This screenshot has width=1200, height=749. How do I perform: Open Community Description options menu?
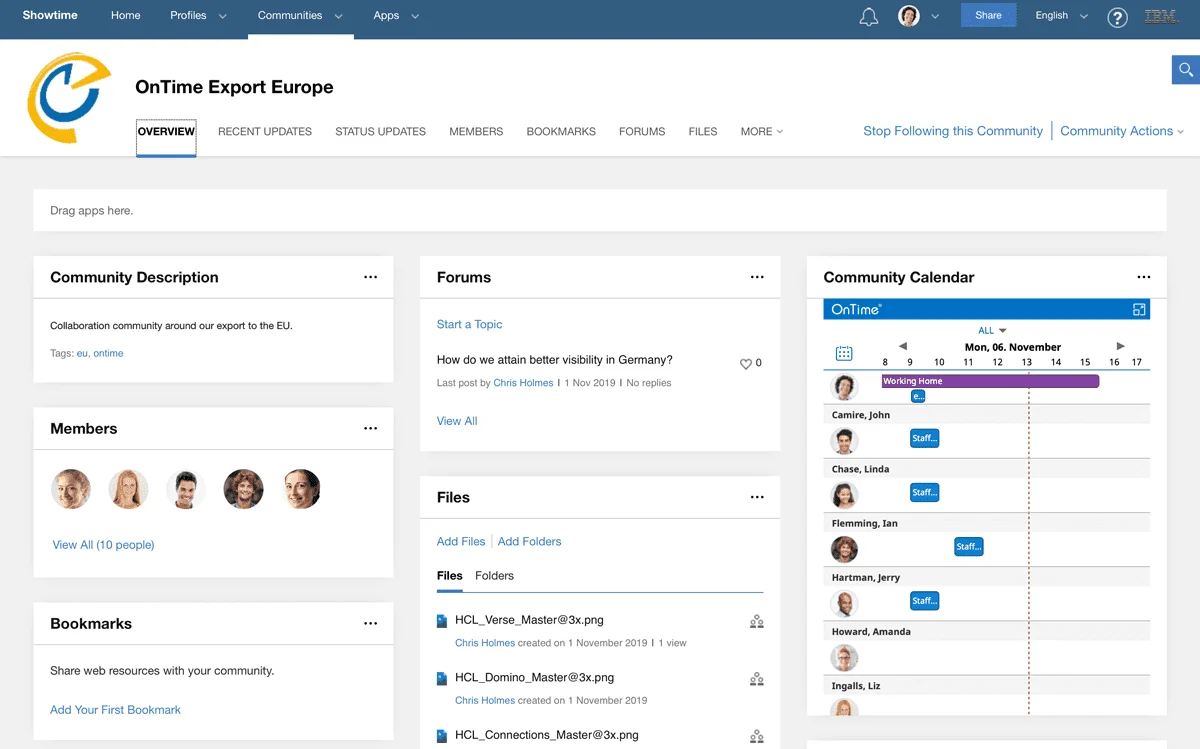pyautogui.click(x=371, y=277)
